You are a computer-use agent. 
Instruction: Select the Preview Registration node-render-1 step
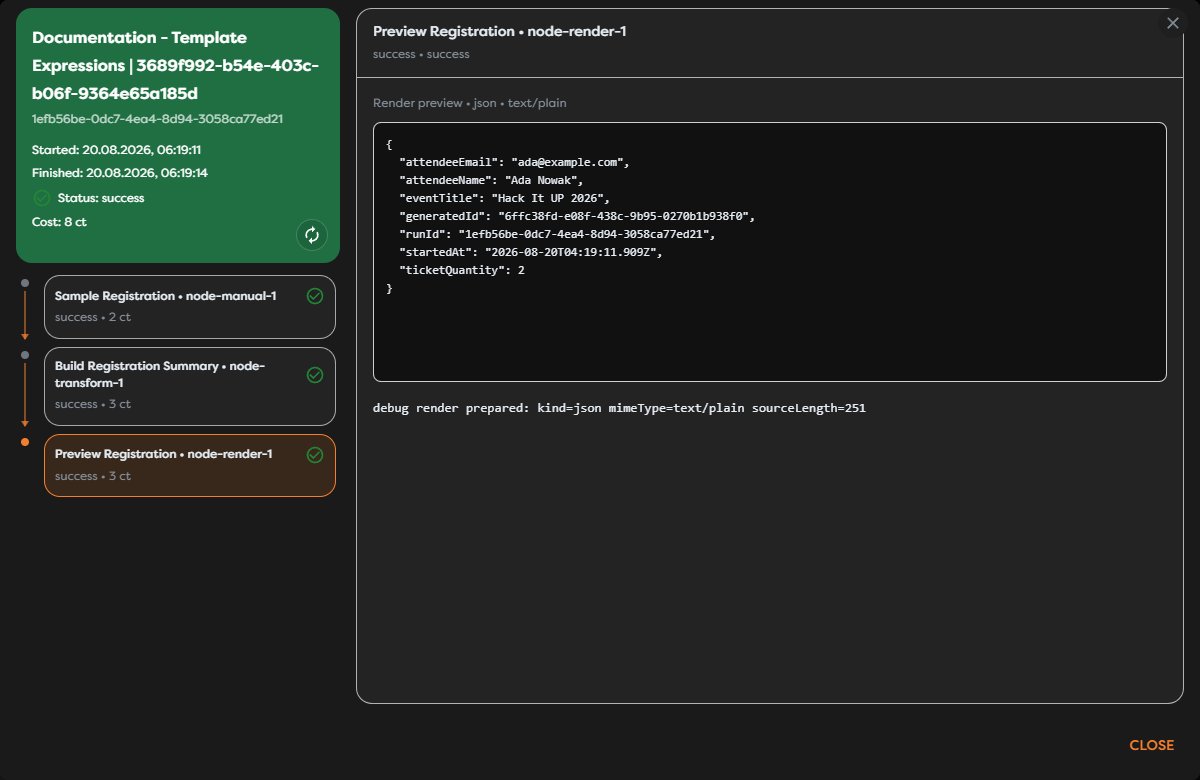click(x=190, y=465)
